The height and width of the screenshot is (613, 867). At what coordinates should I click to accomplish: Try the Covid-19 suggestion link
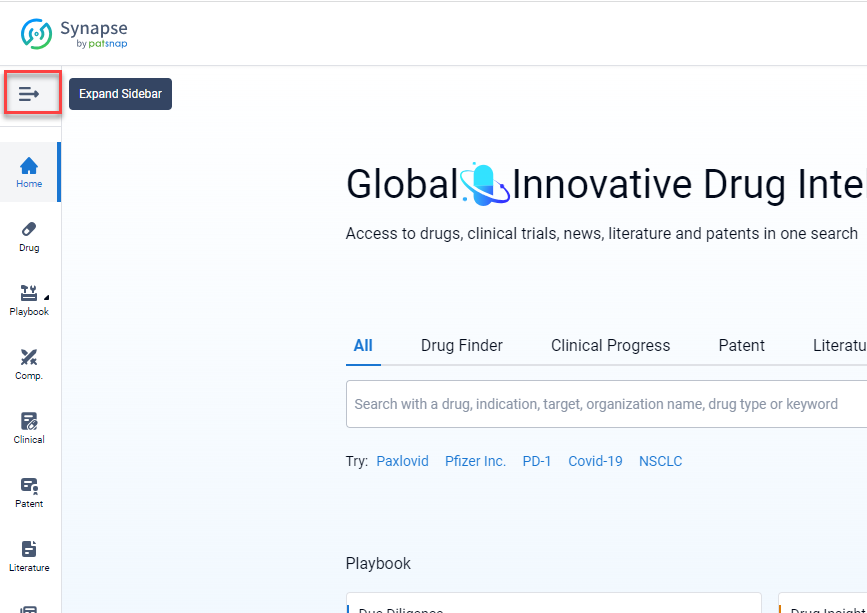click(x=595, y=461)
